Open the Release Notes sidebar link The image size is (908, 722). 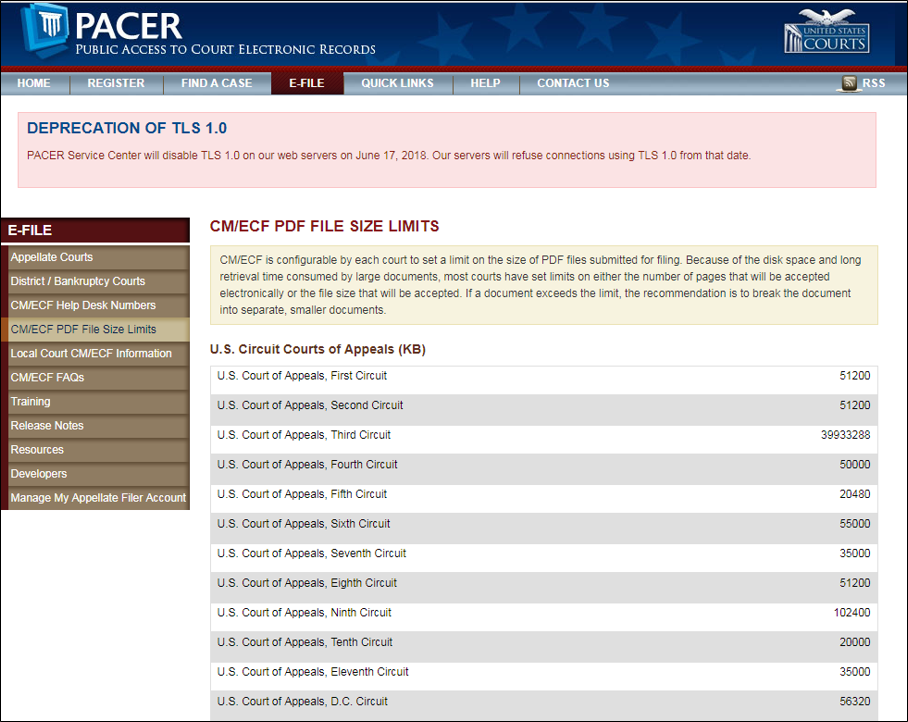click(98, 426)
